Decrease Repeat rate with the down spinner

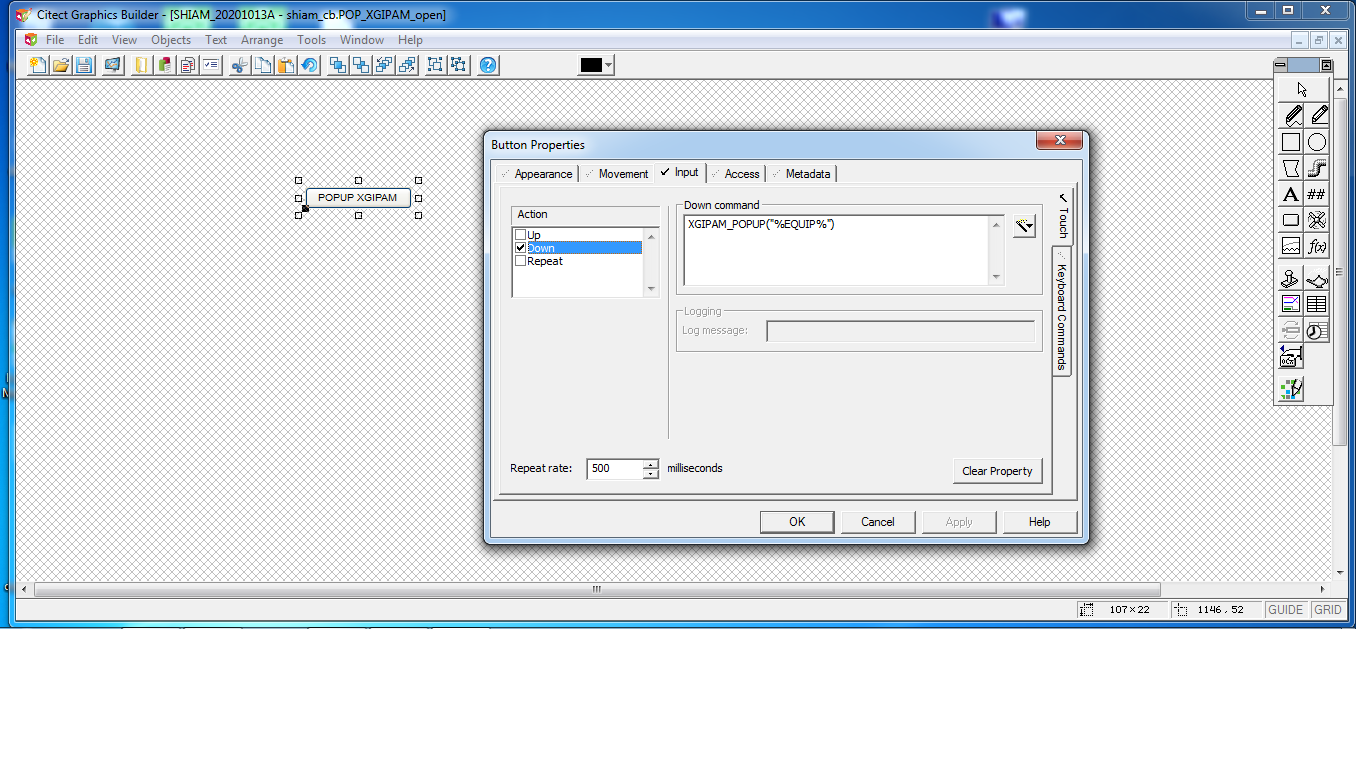[x=651, y=473]
